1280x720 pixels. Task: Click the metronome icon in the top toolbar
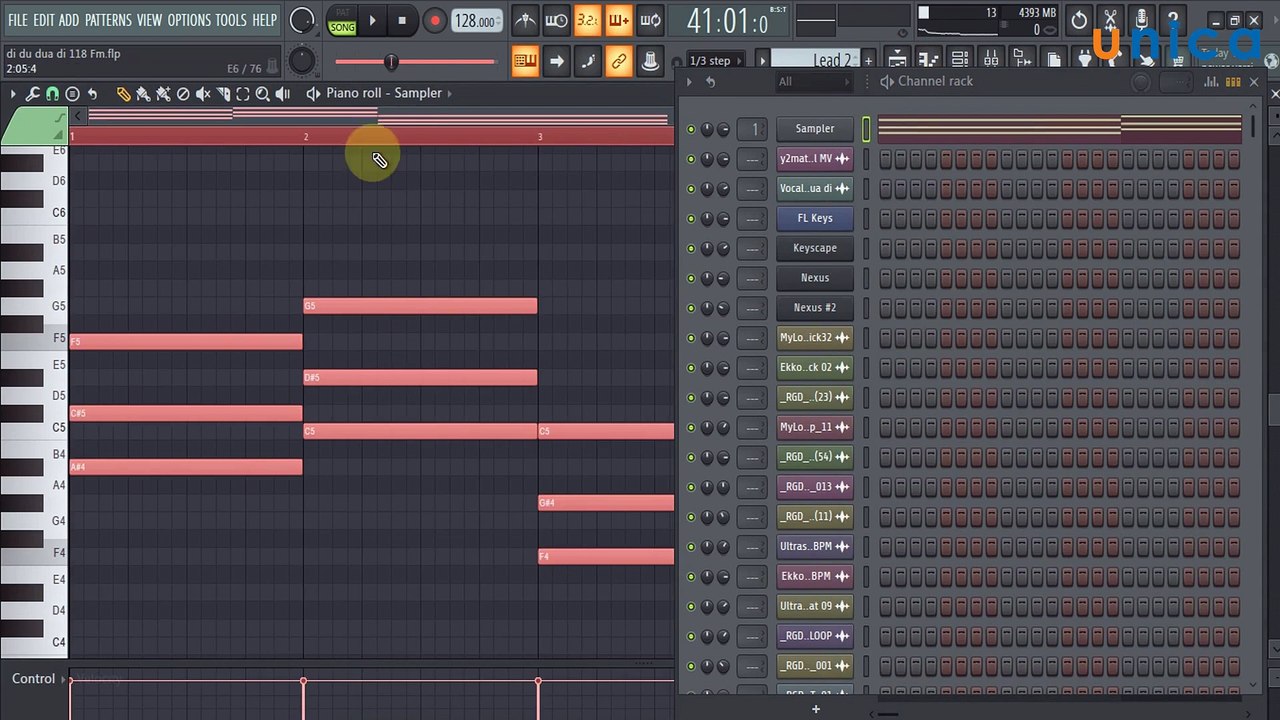click(525, 20)
